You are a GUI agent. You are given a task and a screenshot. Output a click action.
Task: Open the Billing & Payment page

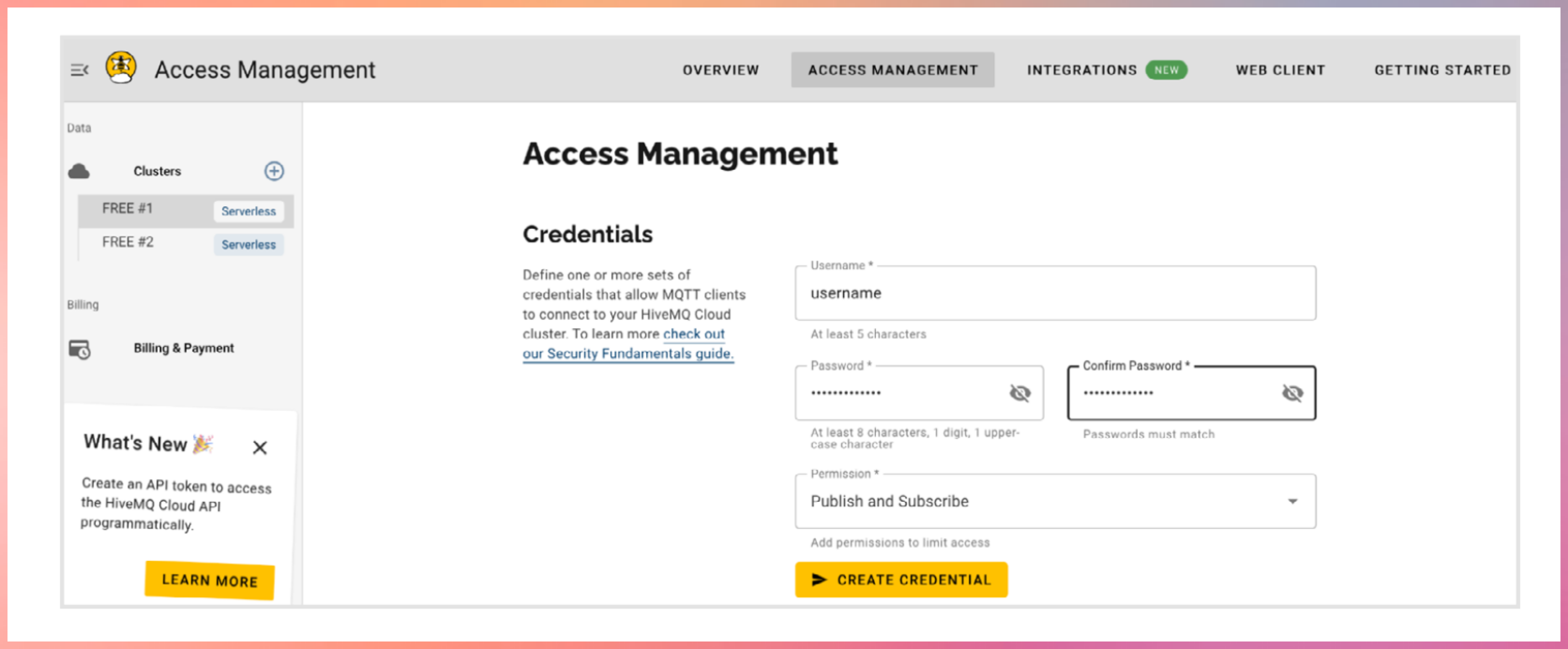click(183, 348)
